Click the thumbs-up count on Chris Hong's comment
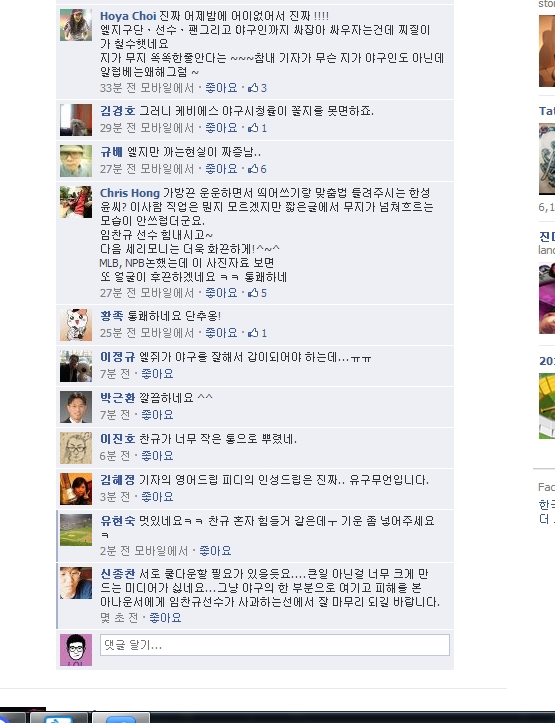 click(264, 293)
